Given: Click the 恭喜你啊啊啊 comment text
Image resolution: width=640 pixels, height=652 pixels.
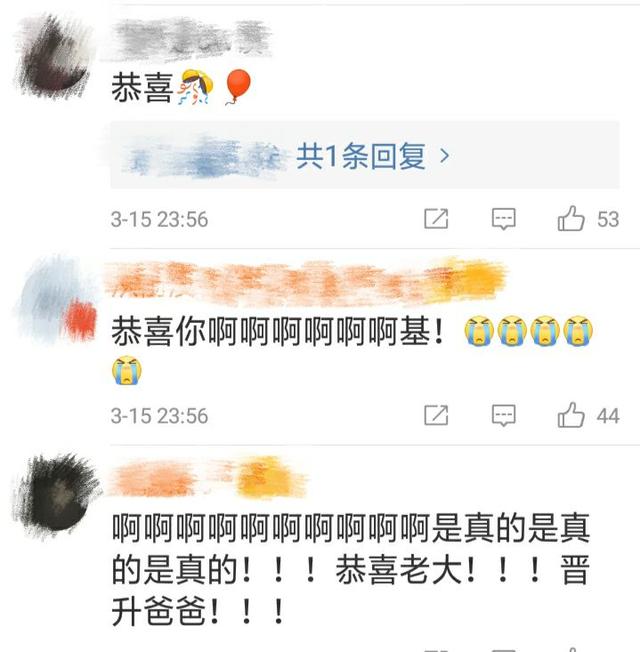Looking at the screenshot, I should (x=352, y=351).
